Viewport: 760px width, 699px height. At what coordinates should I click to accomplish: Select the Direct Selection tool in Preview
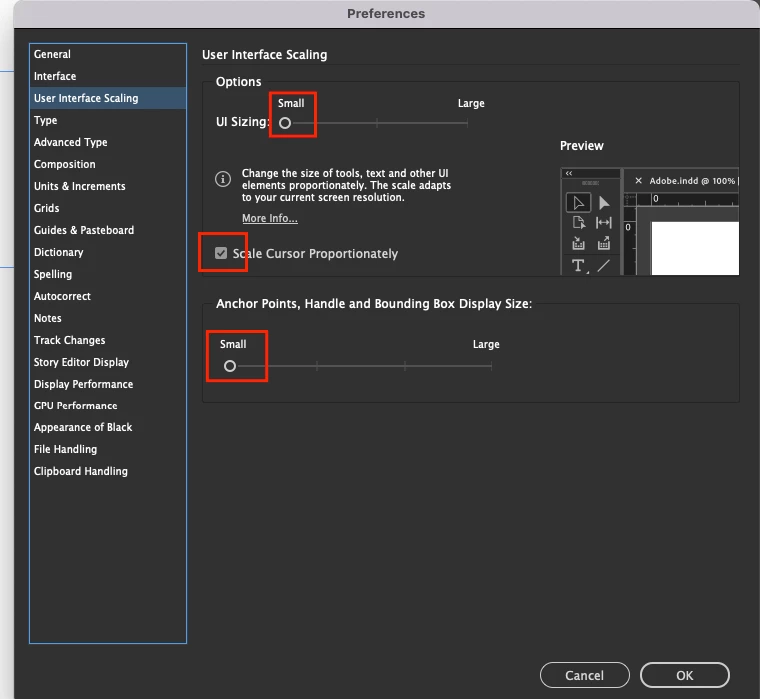pos(604,203)
